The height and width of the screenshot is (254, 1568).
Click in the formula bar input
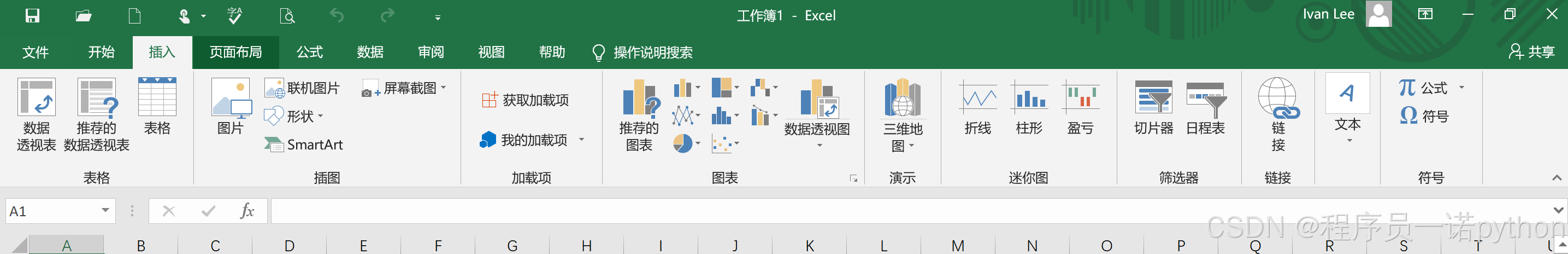click(x=910, y=211)
